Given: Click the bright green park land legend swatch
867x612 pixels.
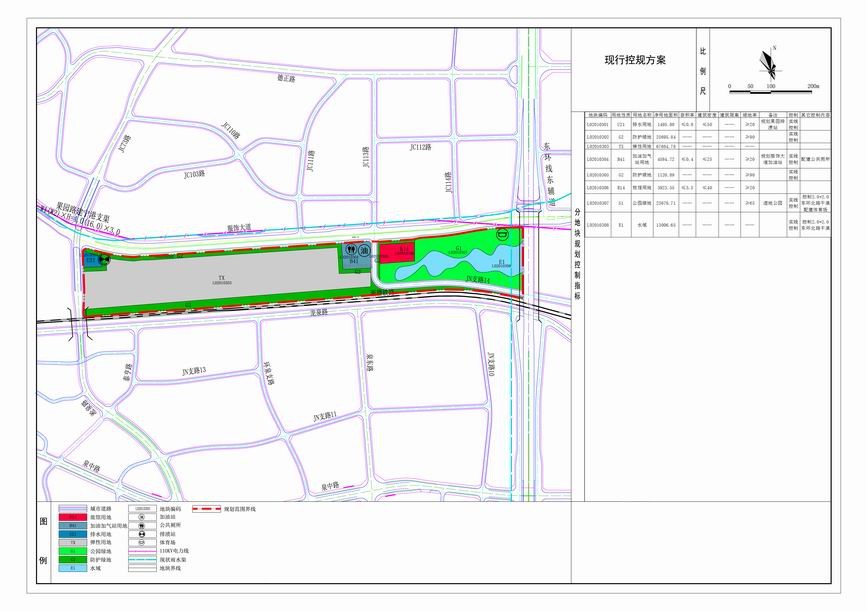Looking at the screenshot, I should (x=74, y=551).
